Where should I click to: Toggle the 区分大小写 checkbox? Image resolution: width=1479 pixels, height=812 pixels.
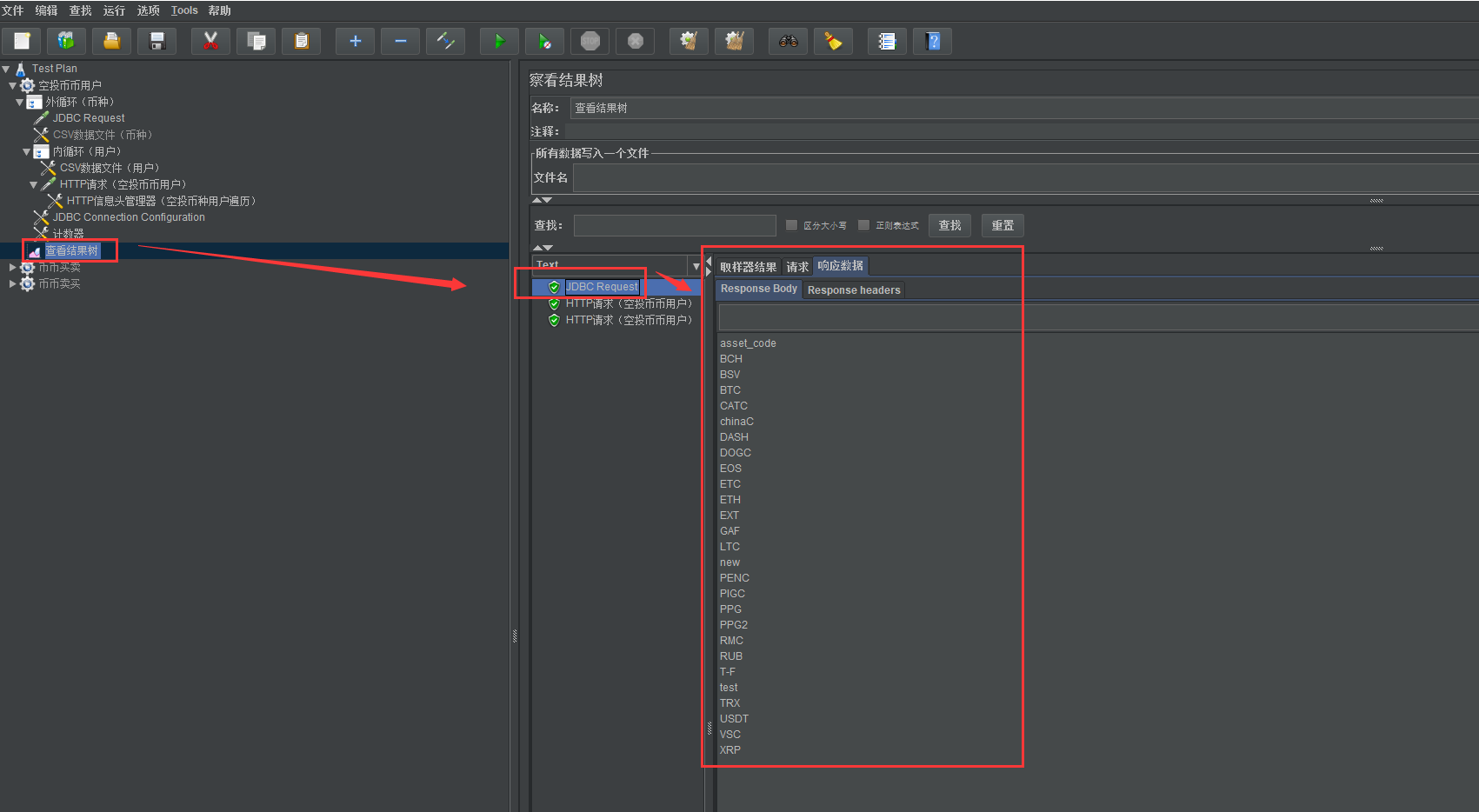click(x=791, y=225)
